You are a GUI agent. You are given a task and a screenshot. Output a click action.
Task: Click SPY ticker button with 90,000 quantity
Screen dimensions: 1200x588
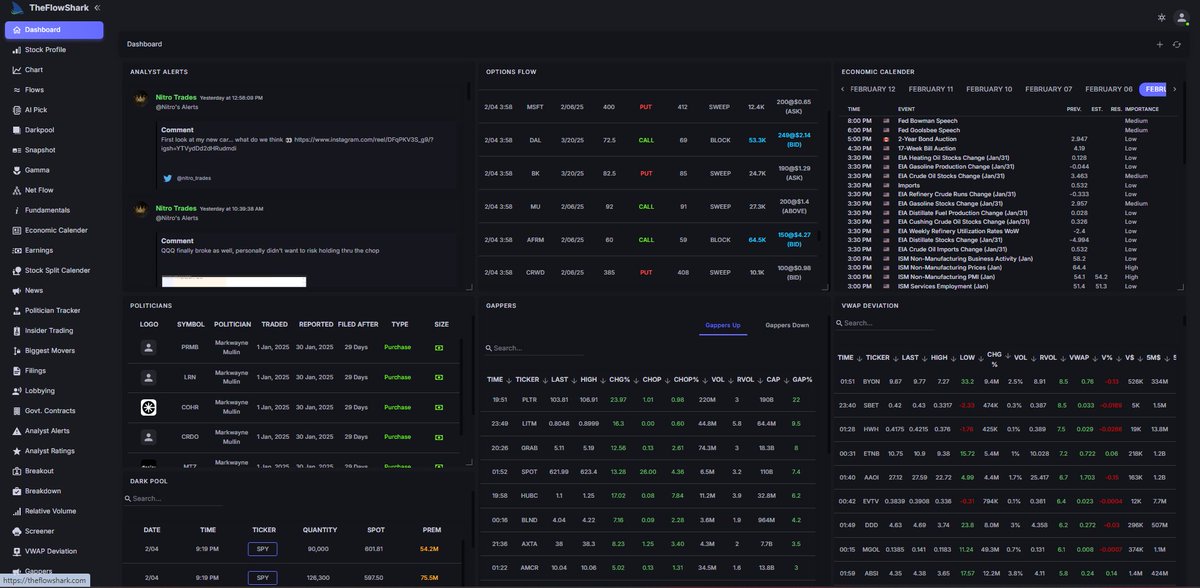262,548
